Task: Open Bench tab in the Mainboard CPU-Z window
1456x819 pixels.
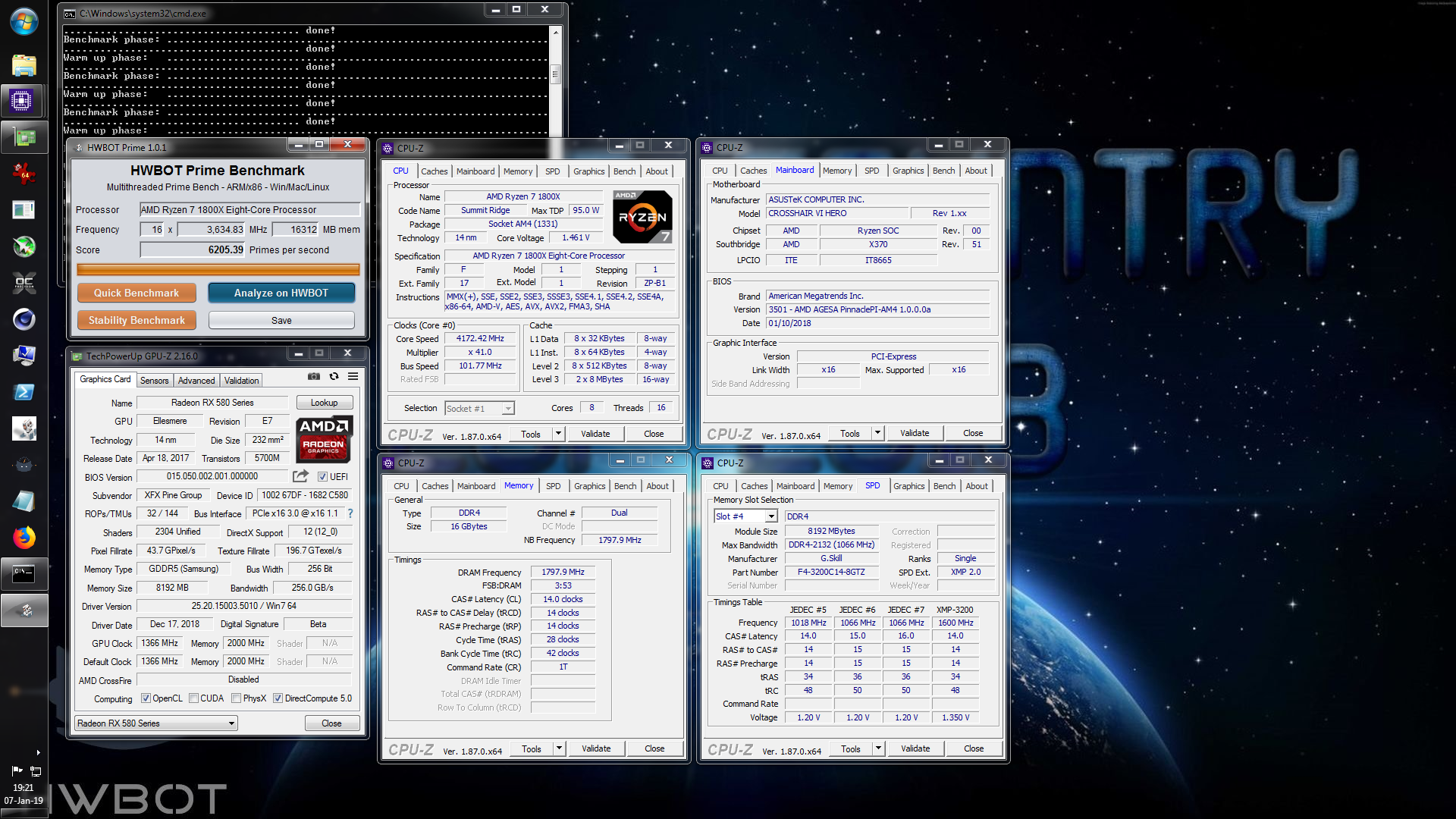Action: [943, 171]
